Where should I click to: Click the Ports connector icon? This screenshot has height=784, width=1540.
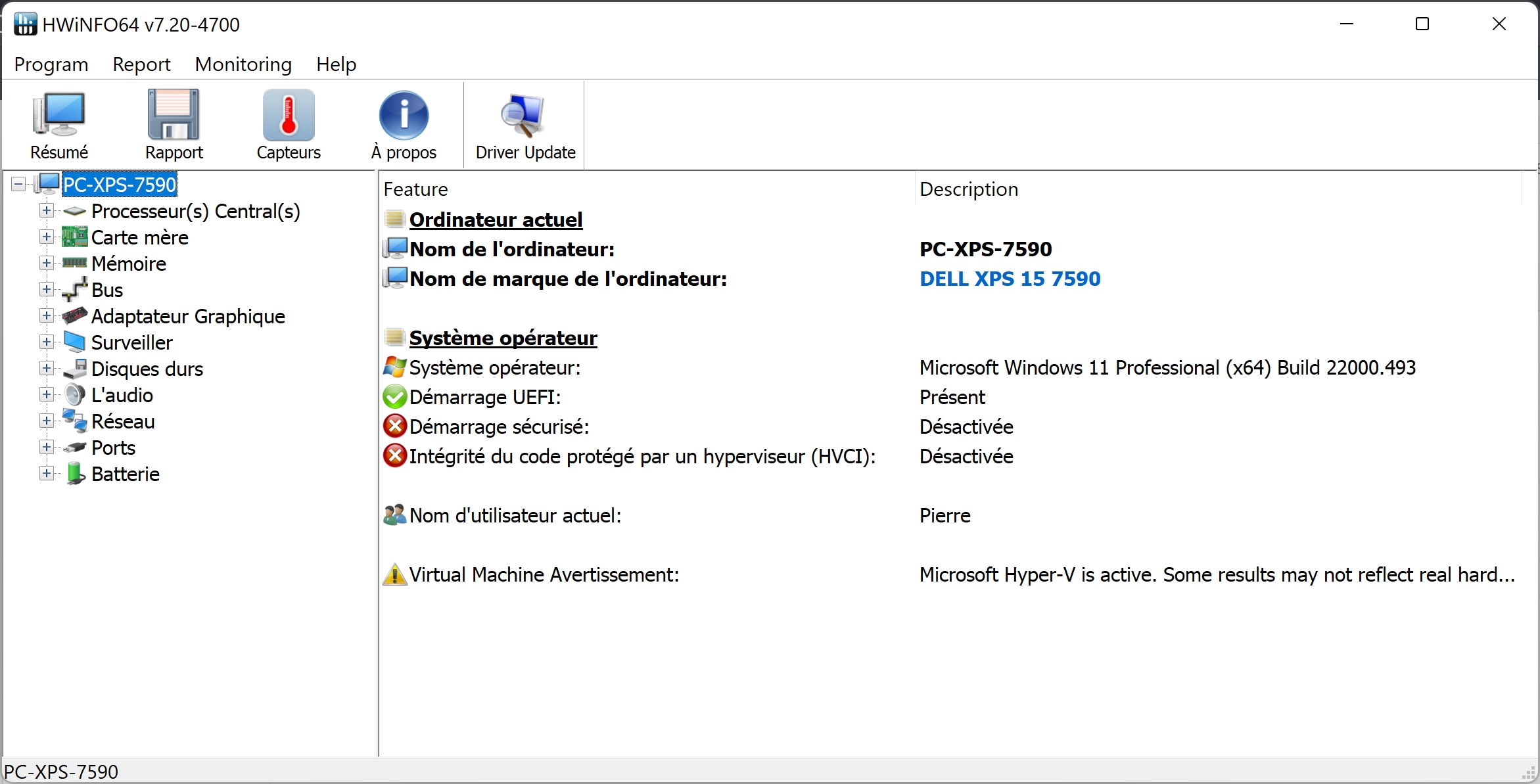tap(74, 448)
